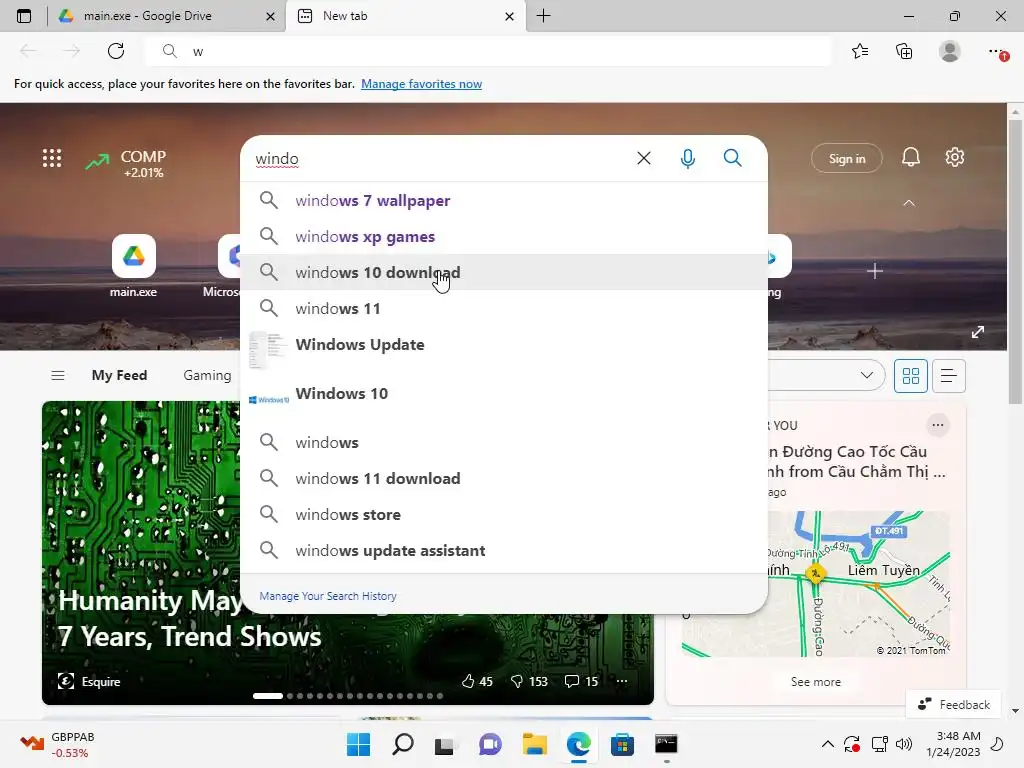Screen dimensions: 1024x768
Task: Open tab actions menu
Action: 24,16
